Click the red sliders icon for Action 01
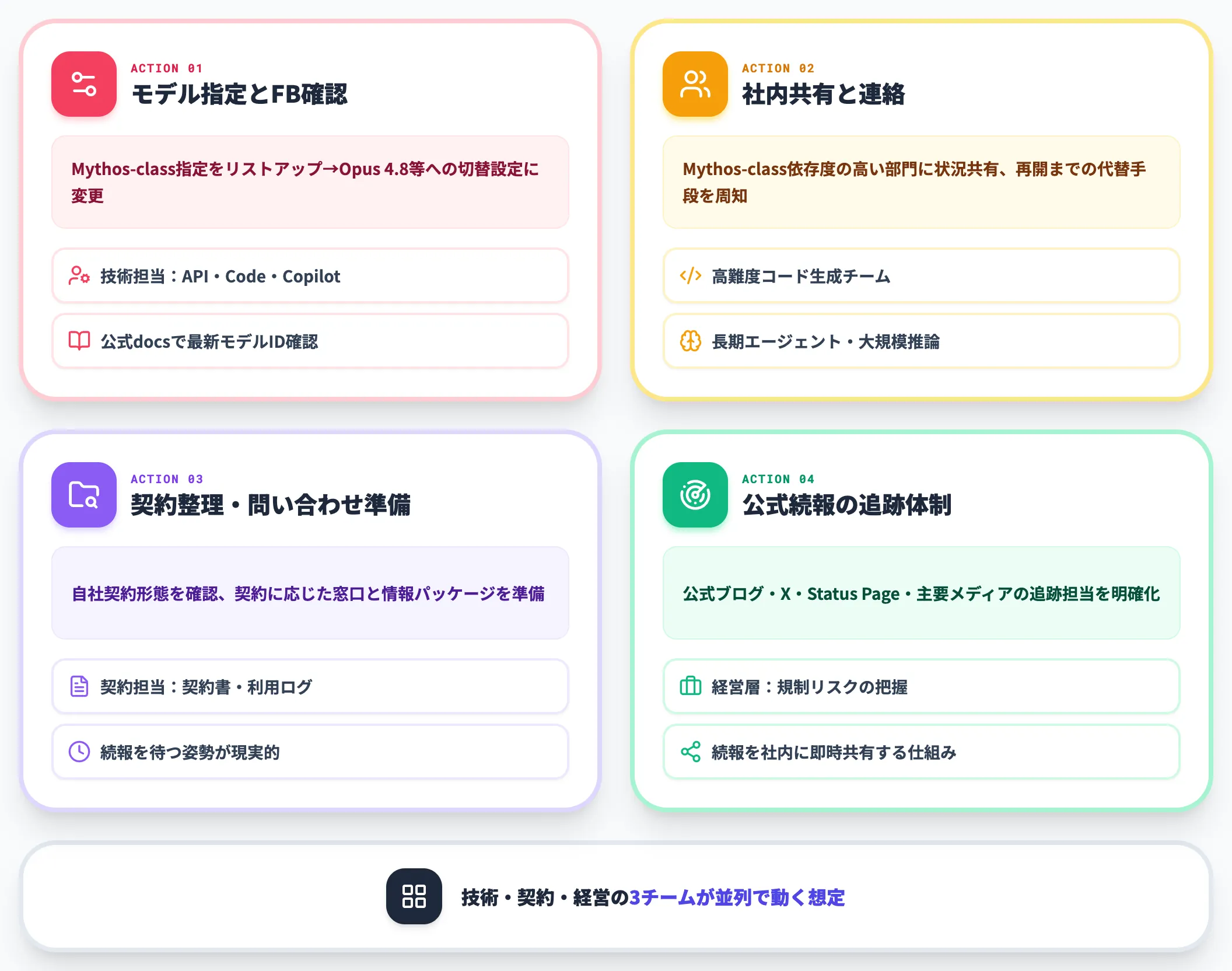1232x971 pixels. (84, 84)
